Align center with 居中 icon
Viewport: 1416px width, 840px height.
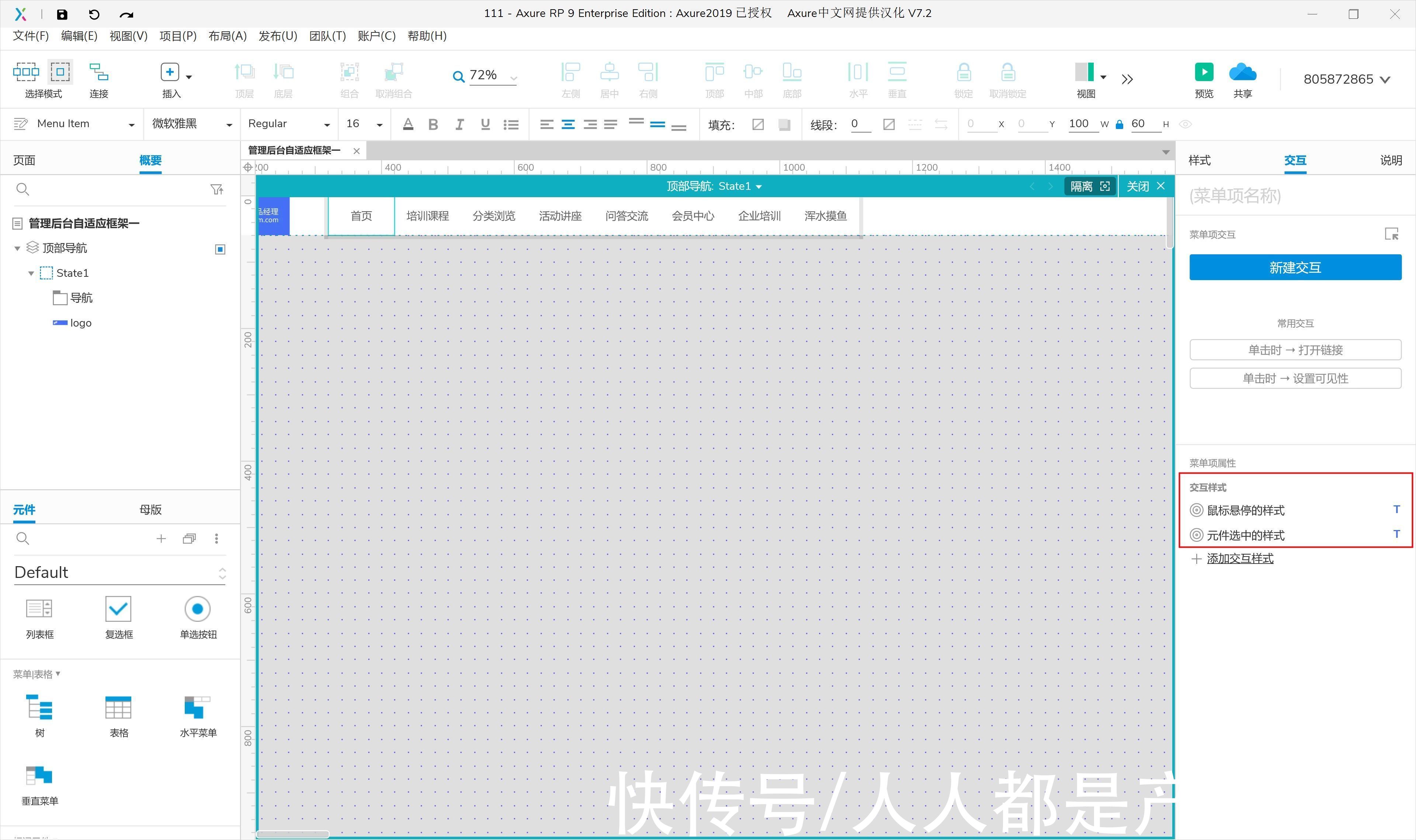(x=609, y=72)
